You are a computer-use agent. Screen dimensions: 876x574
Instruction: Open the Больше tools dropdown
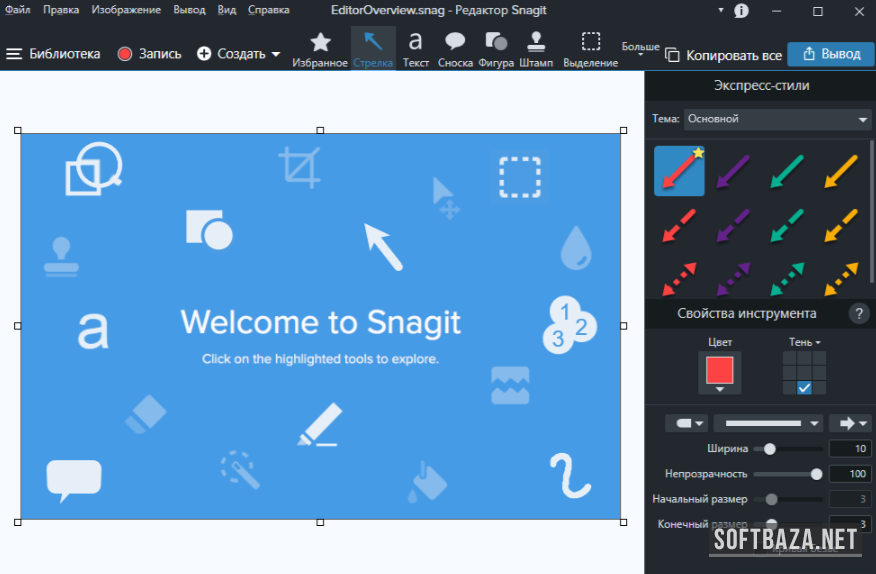click(x=641, y=47)
